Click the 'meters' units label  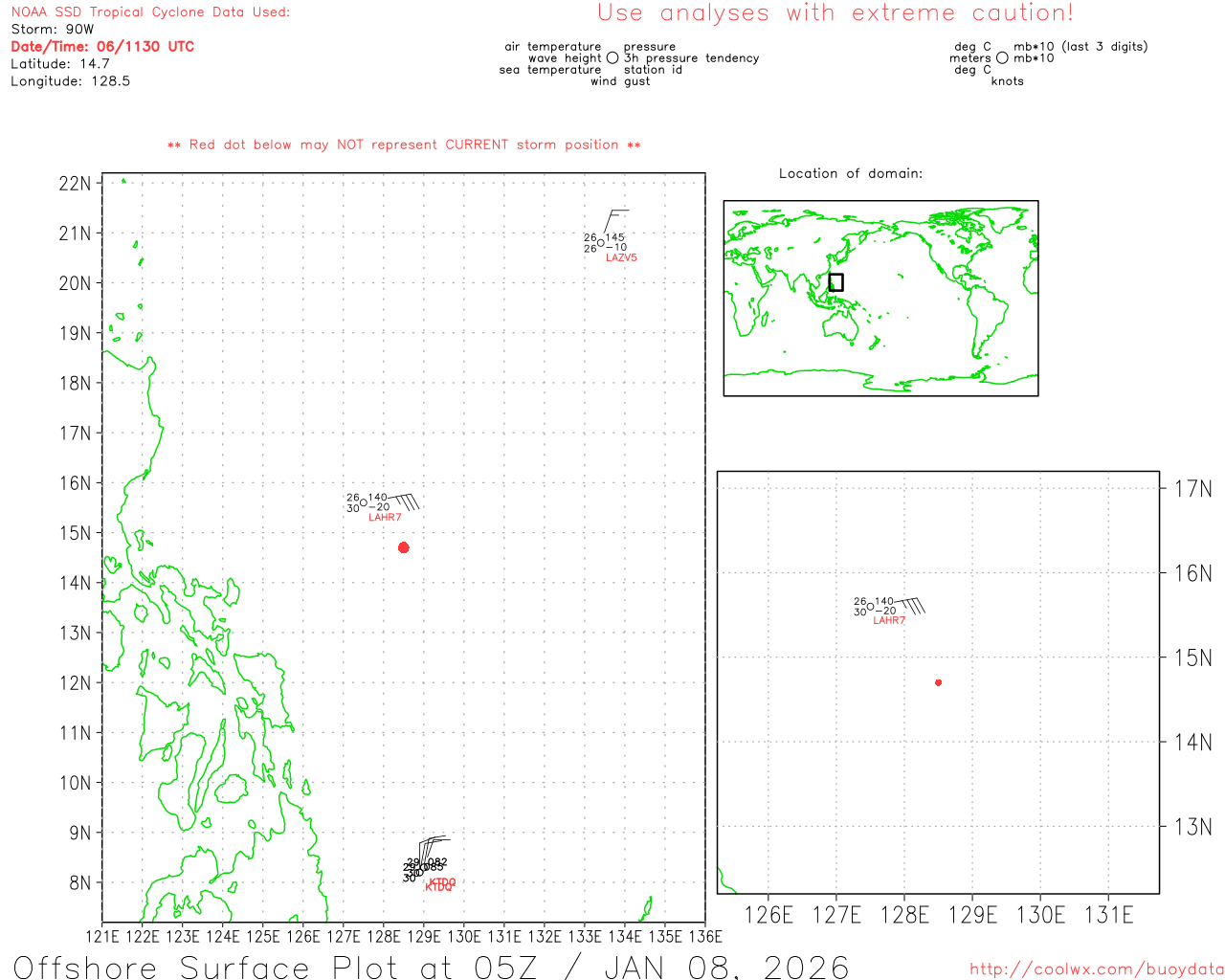point(970,58)
